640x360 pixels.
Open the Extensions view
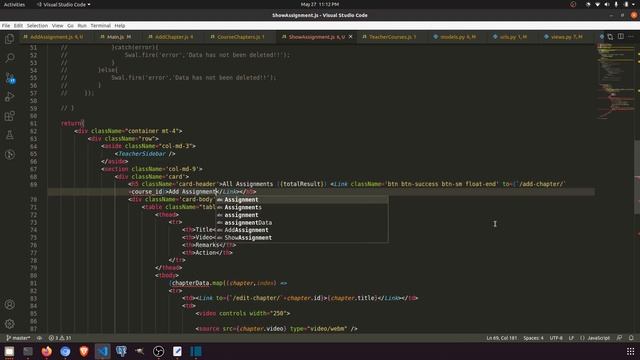[9, 116]
